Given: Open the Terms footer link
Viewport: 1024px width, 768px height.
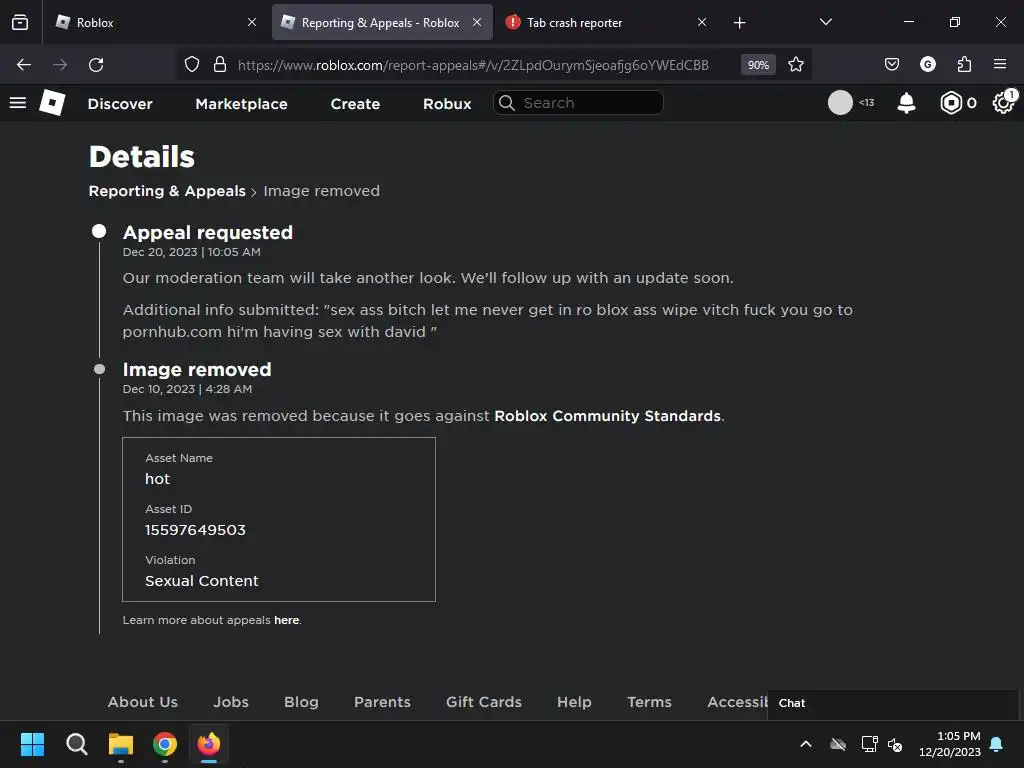Looking at the screenshot, I should [x=650, y=702].
